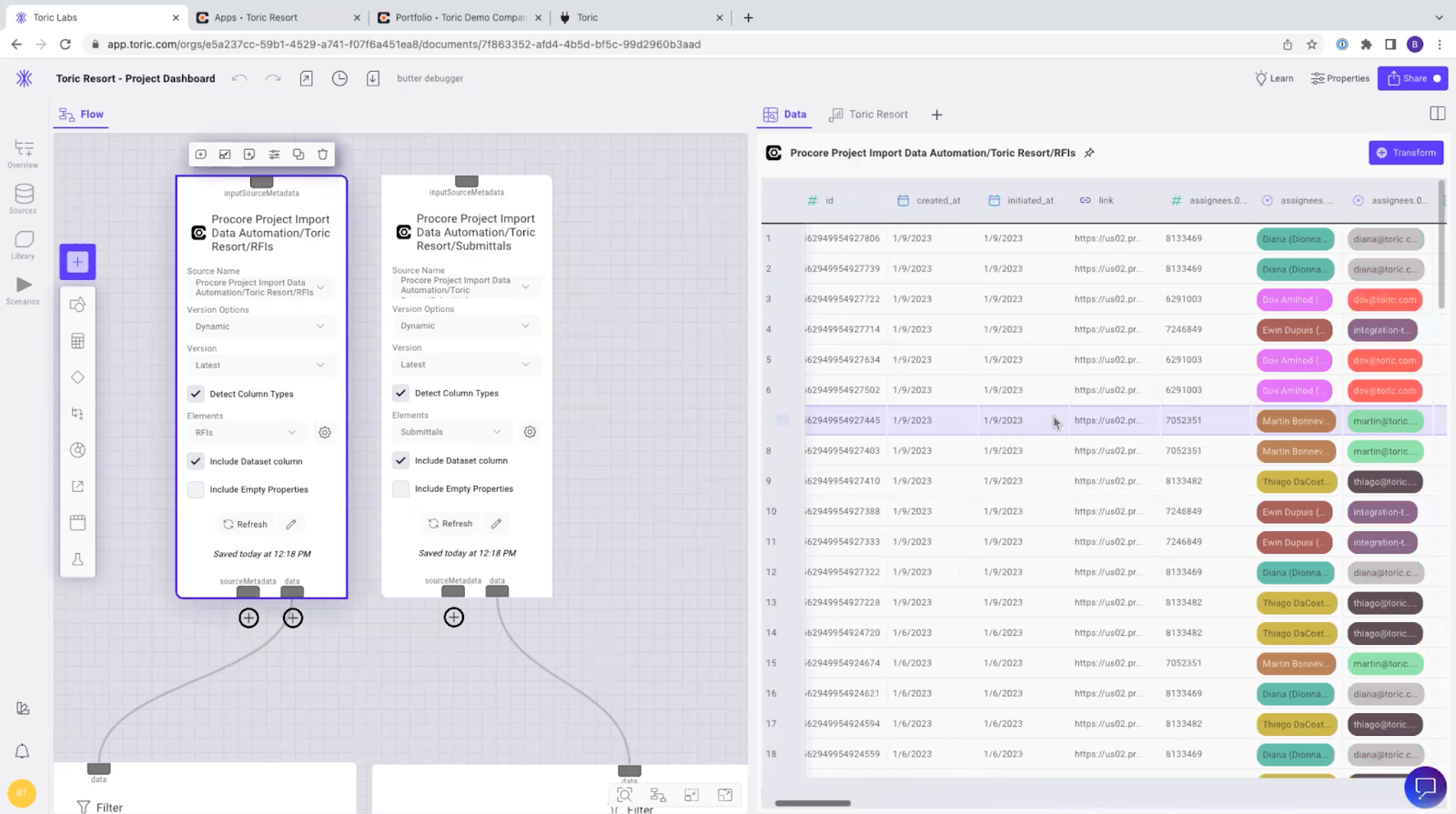Expand Version Options Dynamic dropdown in RFIs node

tap(261, 327)
